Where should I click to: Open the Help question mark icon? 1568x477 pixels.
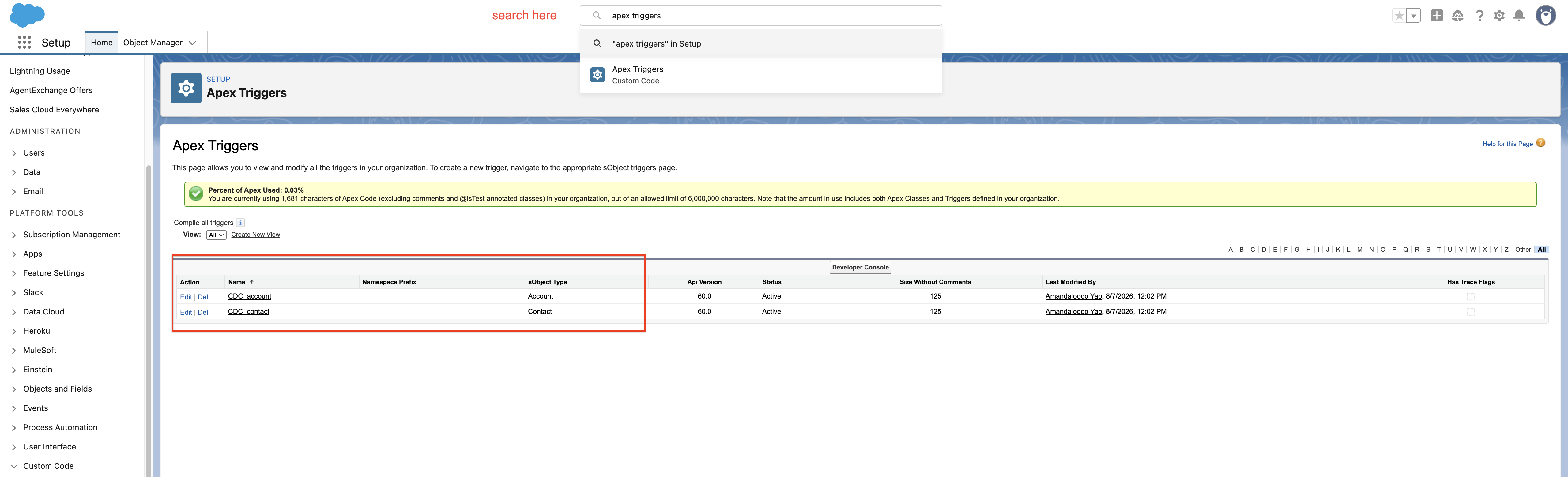tap(1479, 16)
